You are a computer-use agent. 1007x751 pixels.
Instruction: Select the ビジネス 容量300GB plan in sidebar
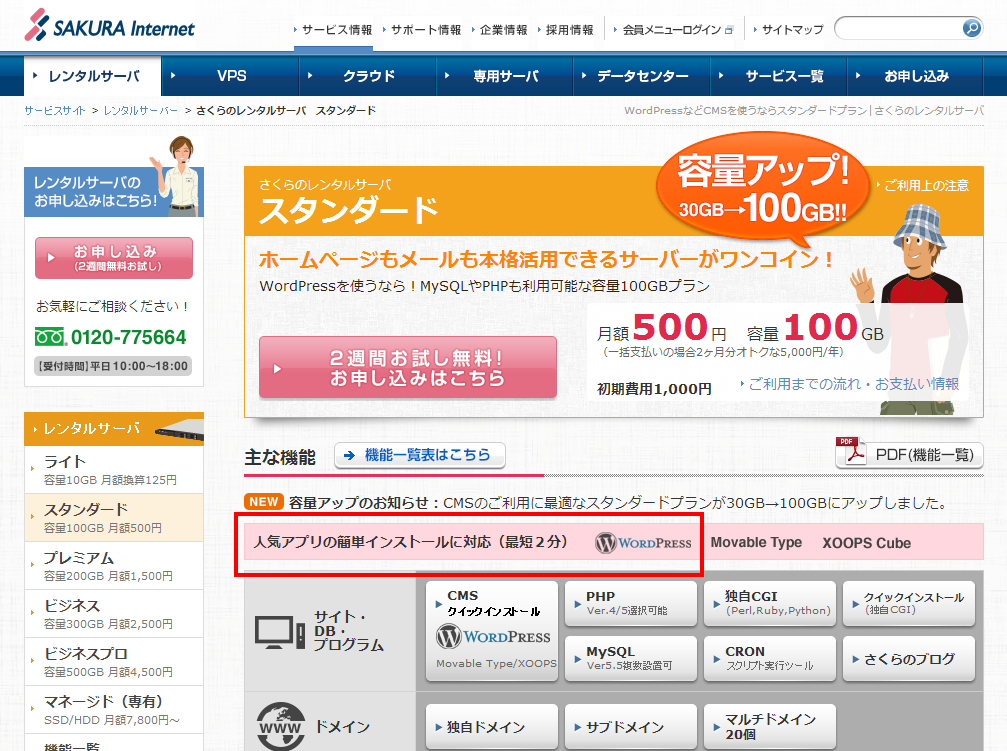(114, 614)
